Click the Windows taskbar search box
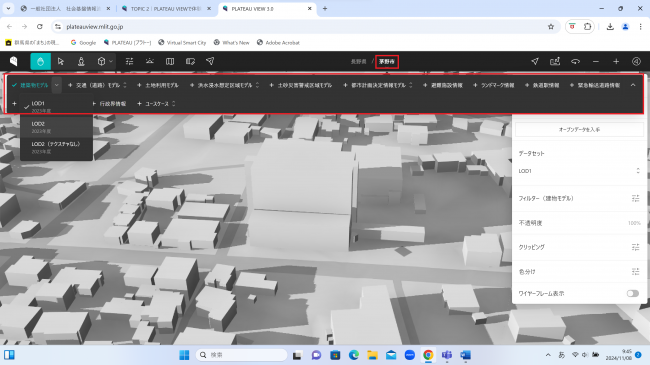Image resolution: width=650 pixels, height=365 pixels. click(x=241, y=355)
